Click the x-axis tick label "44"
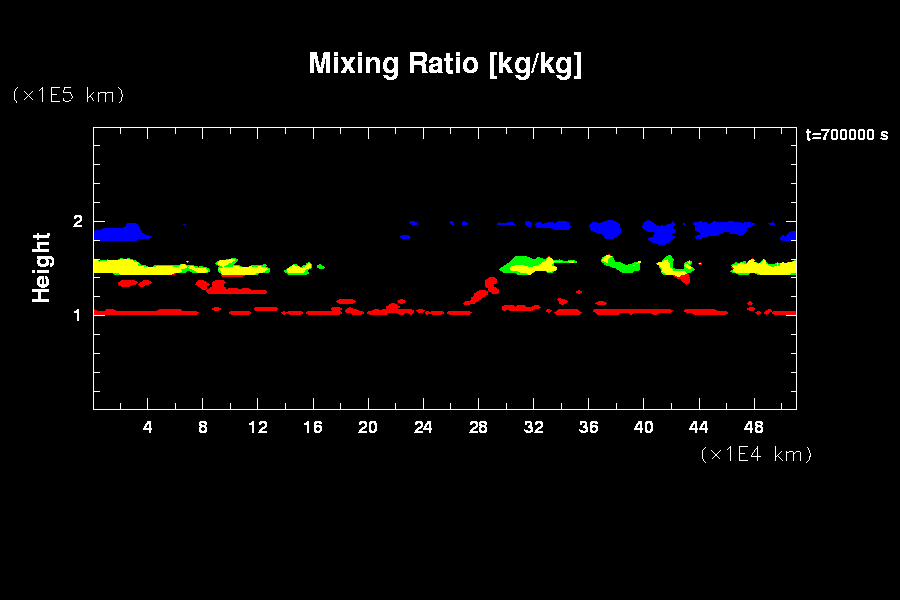The height and width of the screenshot is (600, 900). click(698, 428)
